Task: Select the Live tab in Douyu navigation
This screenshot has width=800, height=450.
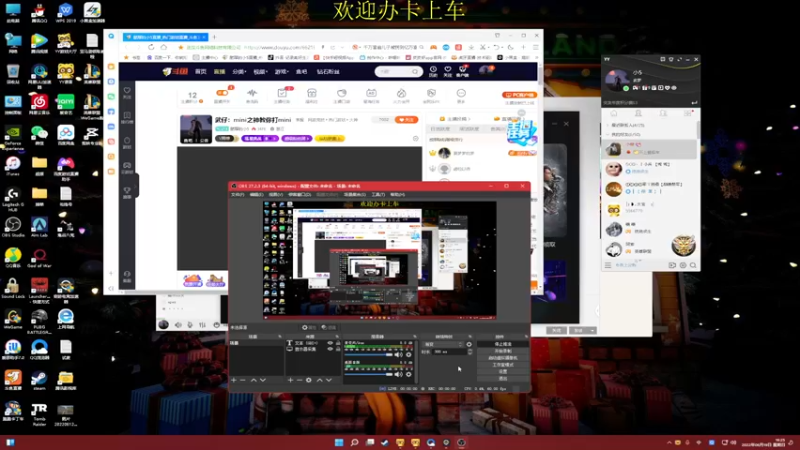Action: (219, 72)
